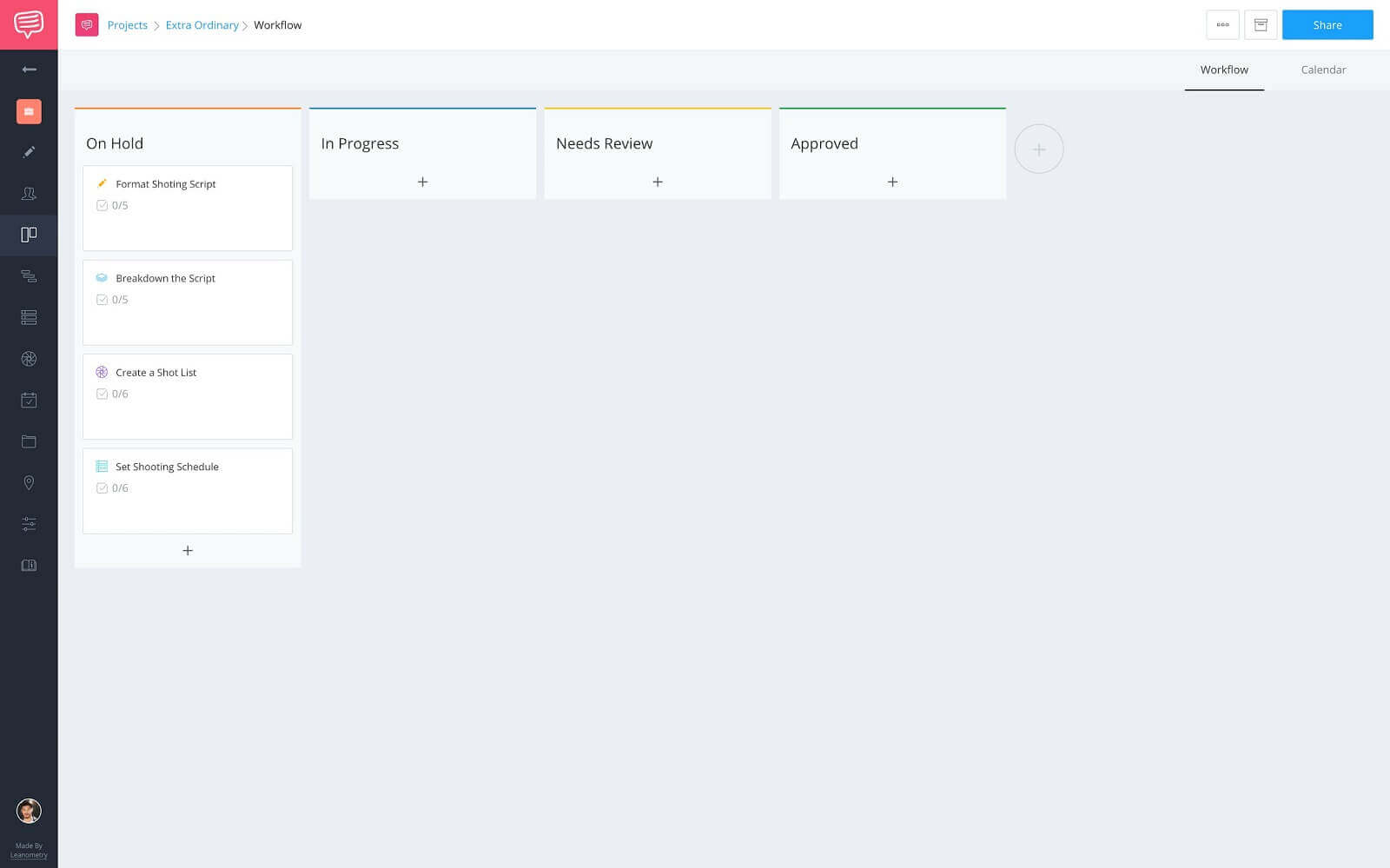This screenshot has width=1390, height=868.
Task: Click the In Progress column title
Action: (x=360, y=143)
